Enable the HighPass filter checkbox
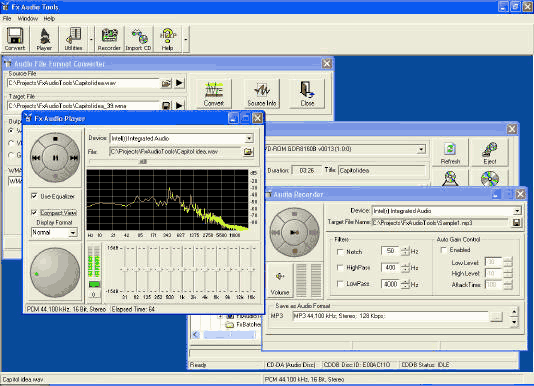The image size is (534, 386). click(x=340, y=267)
